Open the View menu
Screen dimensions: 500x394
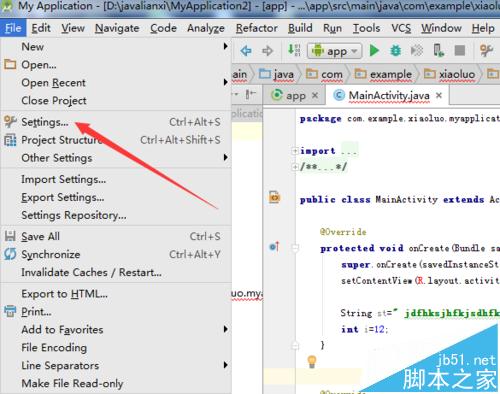click(73, 28)
